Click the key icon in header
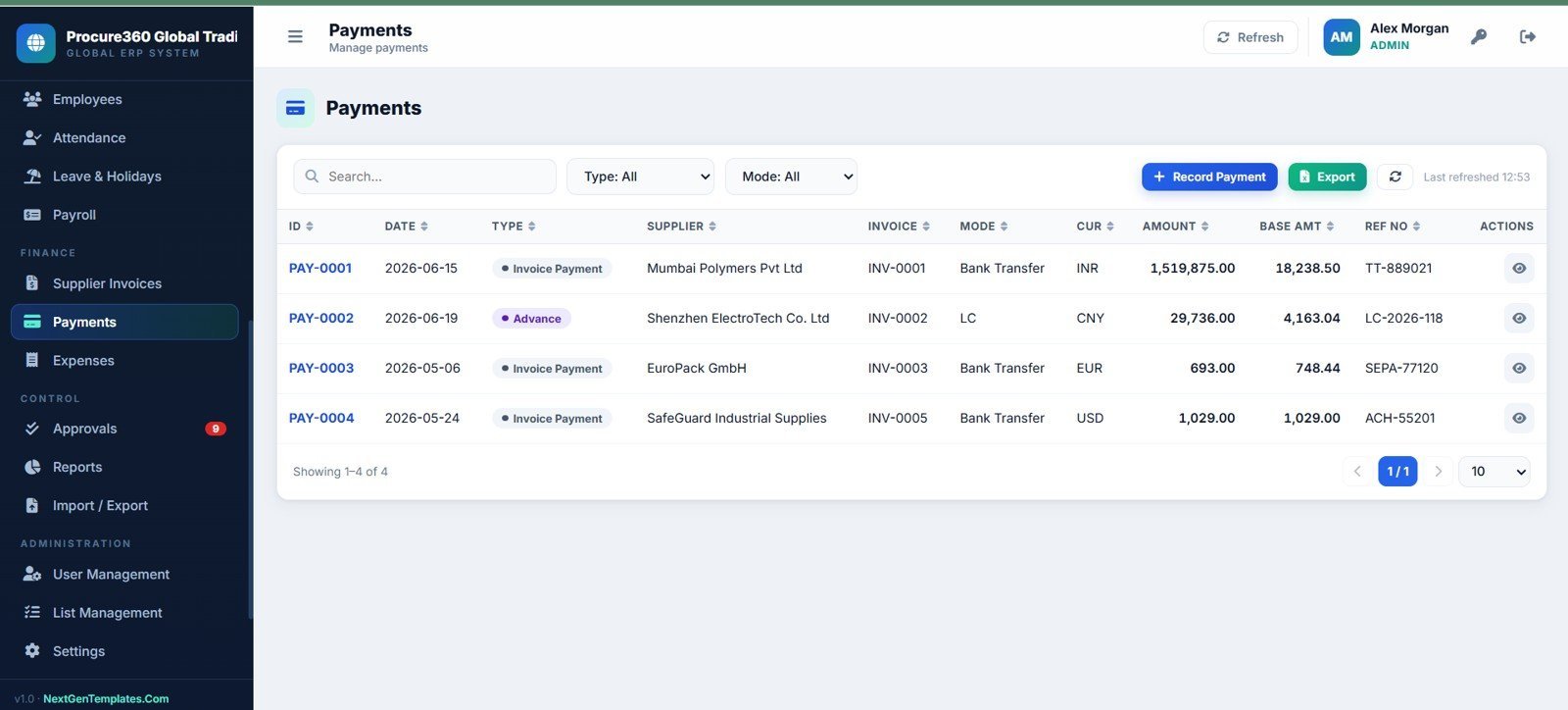The width and height of the screenshot is (1568, 710). click(1479, 37)
